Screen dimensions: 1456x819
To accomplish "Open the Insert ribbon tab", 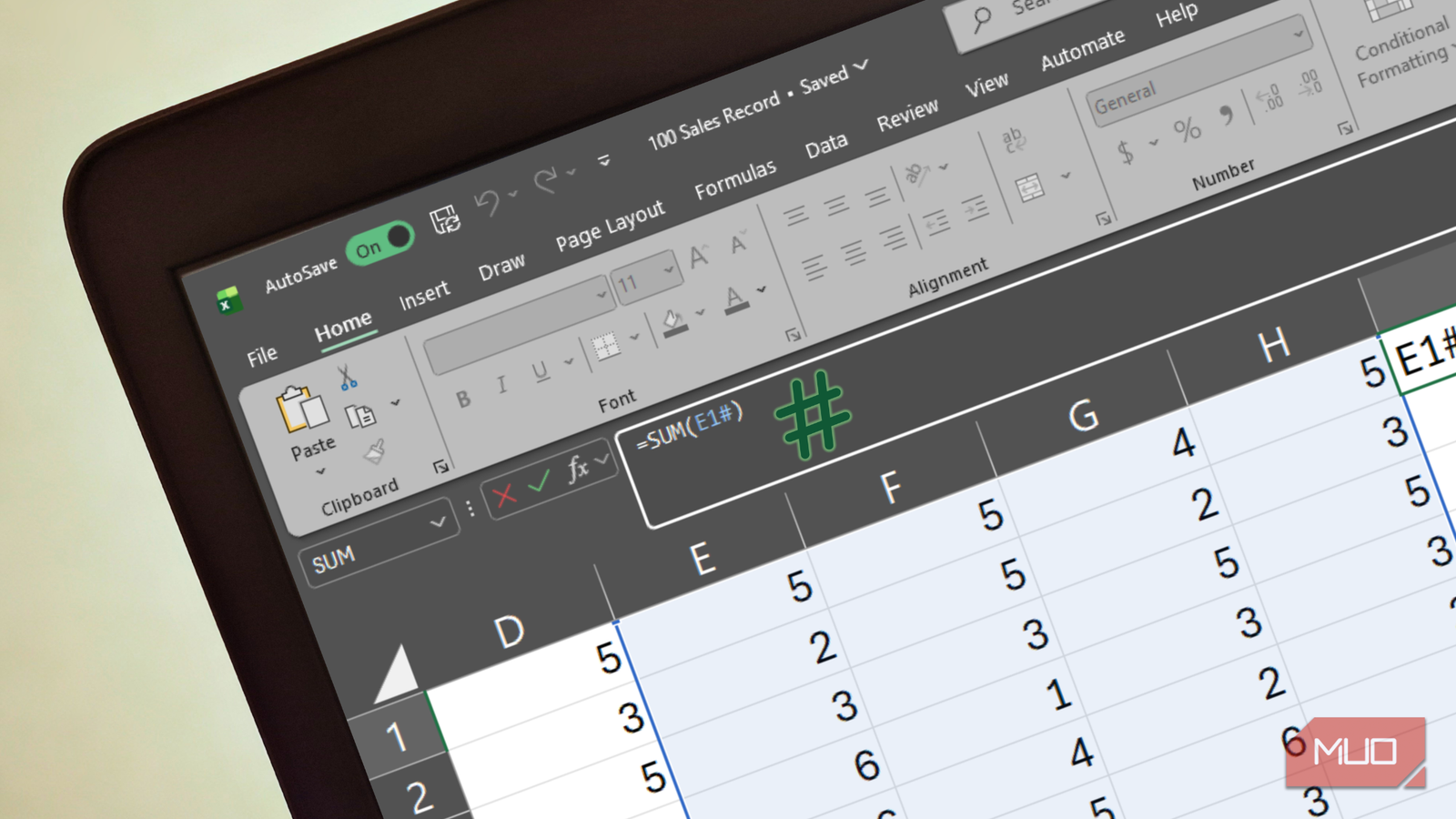I will coord(424,295).
